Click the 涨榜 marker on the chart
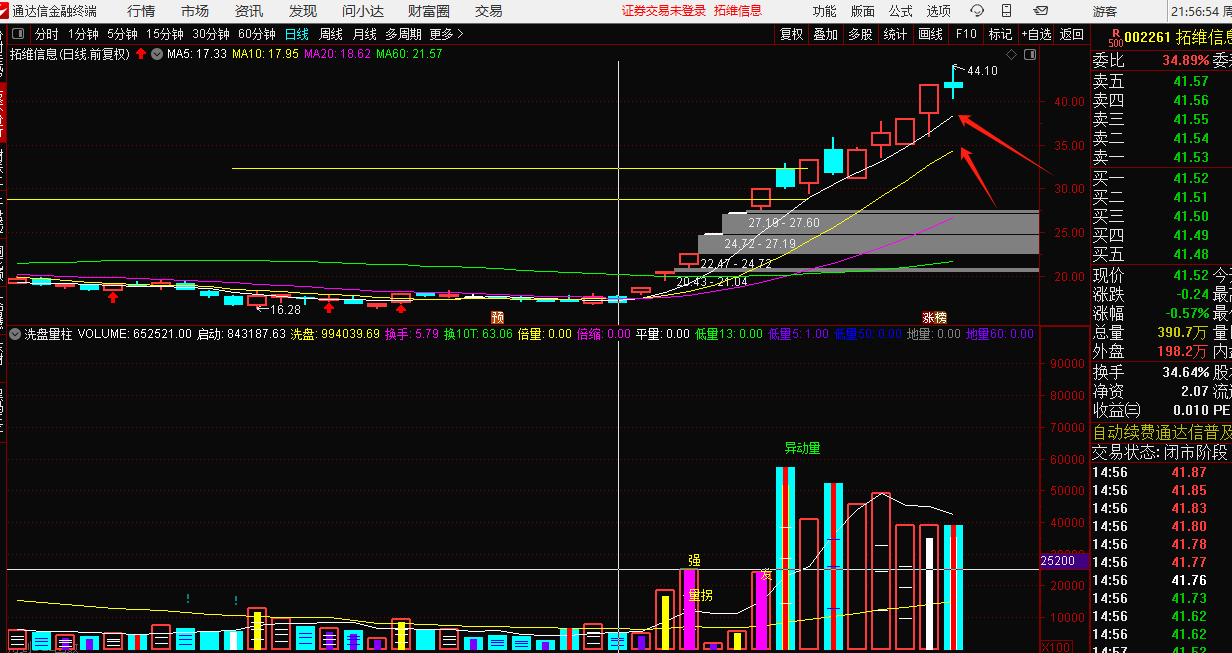The height and width of the screenshot is (653, 1232). click(934, 316)
